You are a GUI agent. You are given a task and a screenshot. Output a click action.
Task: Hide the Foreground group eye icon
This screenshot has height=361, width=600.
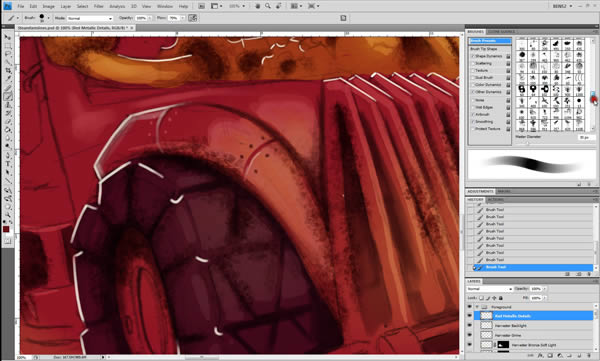[x=470, y=307]
